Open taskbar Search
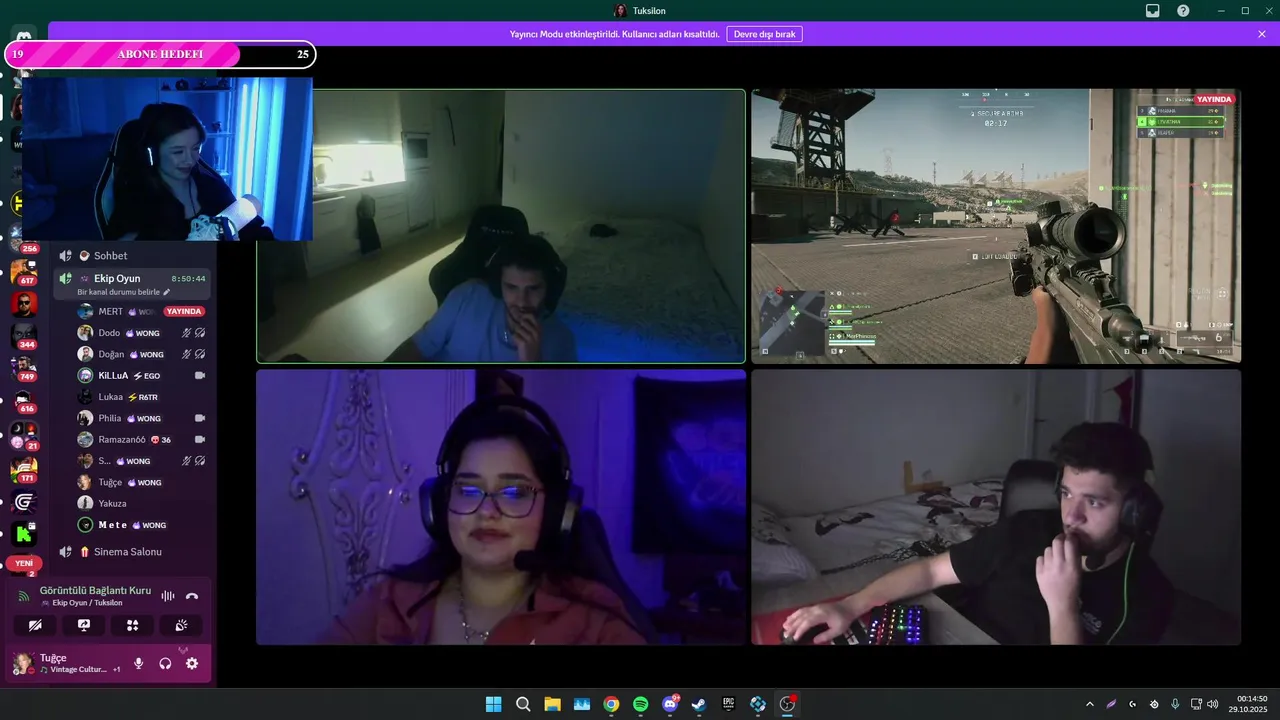 (523, 704)
